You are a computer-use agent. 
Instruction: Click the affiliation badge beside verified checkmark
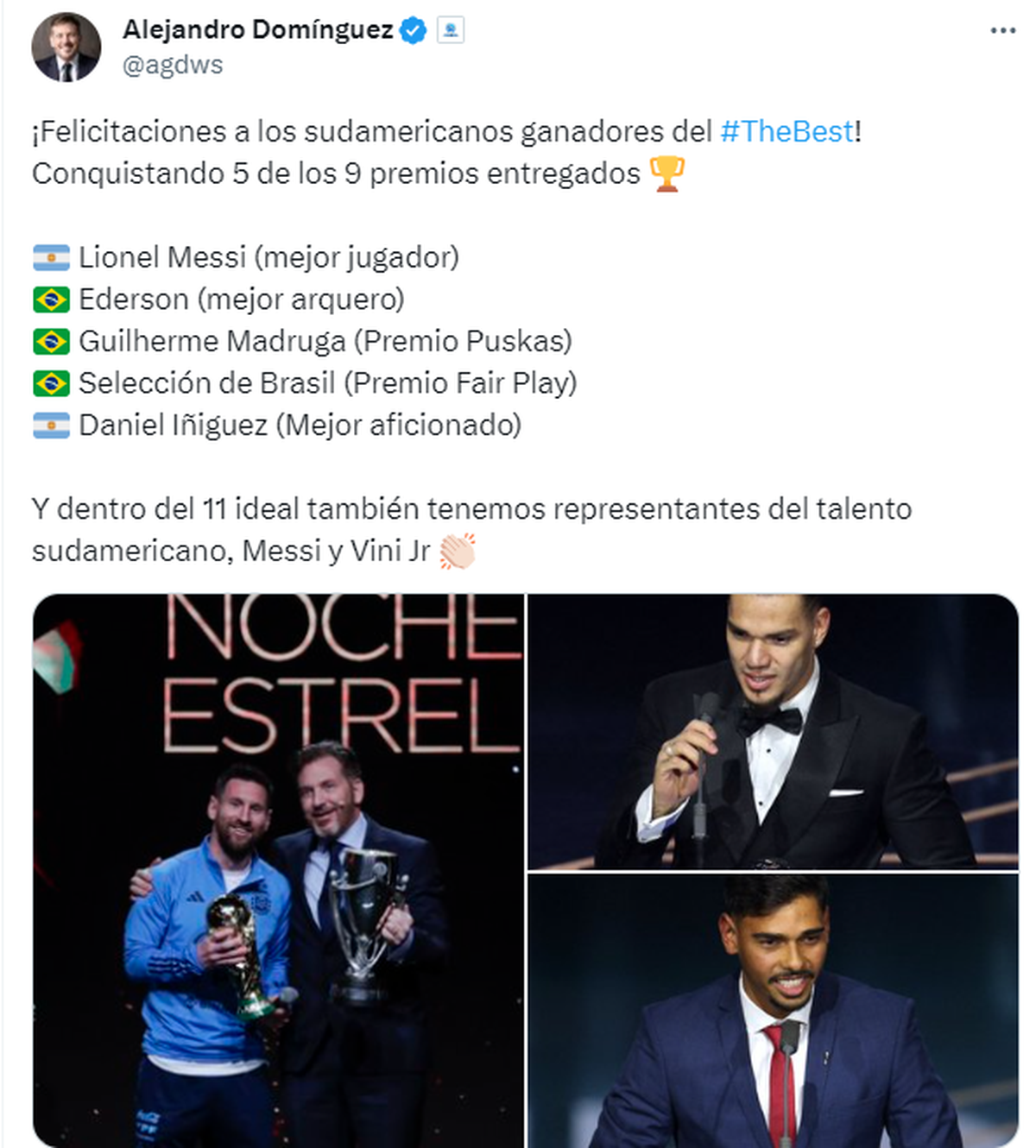coord(450,31)
